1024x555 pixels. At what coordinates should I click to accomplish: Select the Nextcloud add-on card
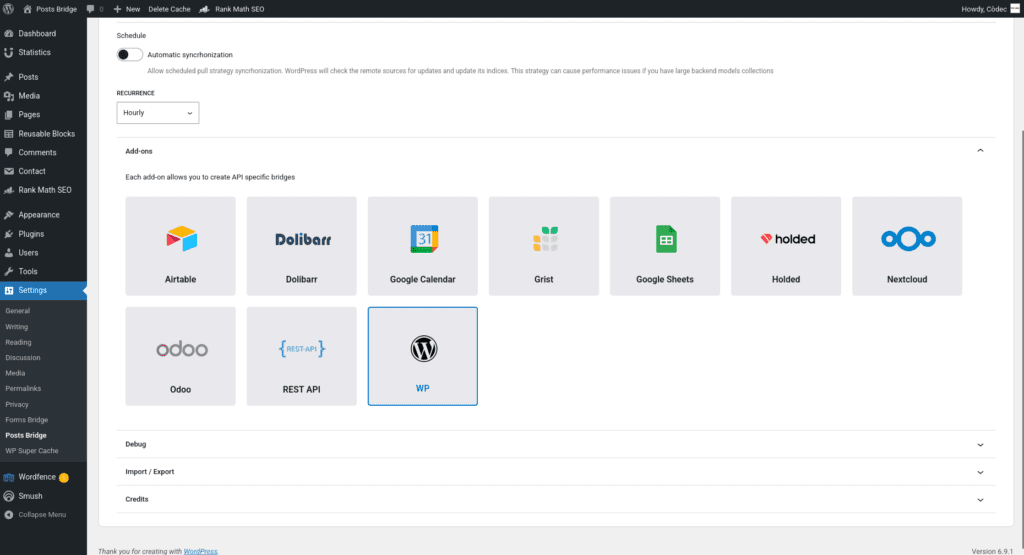[x=907, y=246]
